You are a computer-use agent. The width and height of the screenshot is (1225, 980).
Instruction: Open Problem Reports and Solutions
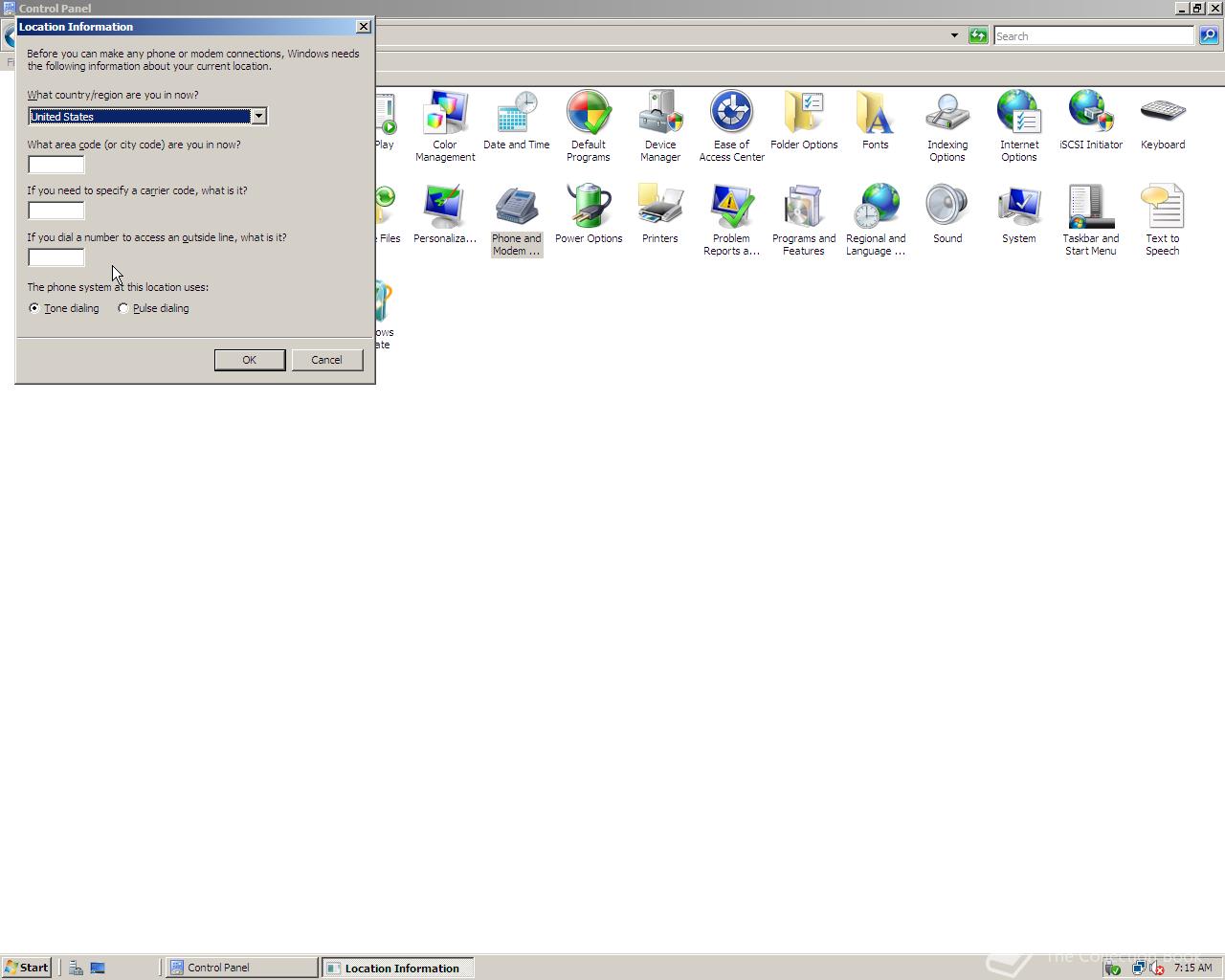(x=732, y=220)
